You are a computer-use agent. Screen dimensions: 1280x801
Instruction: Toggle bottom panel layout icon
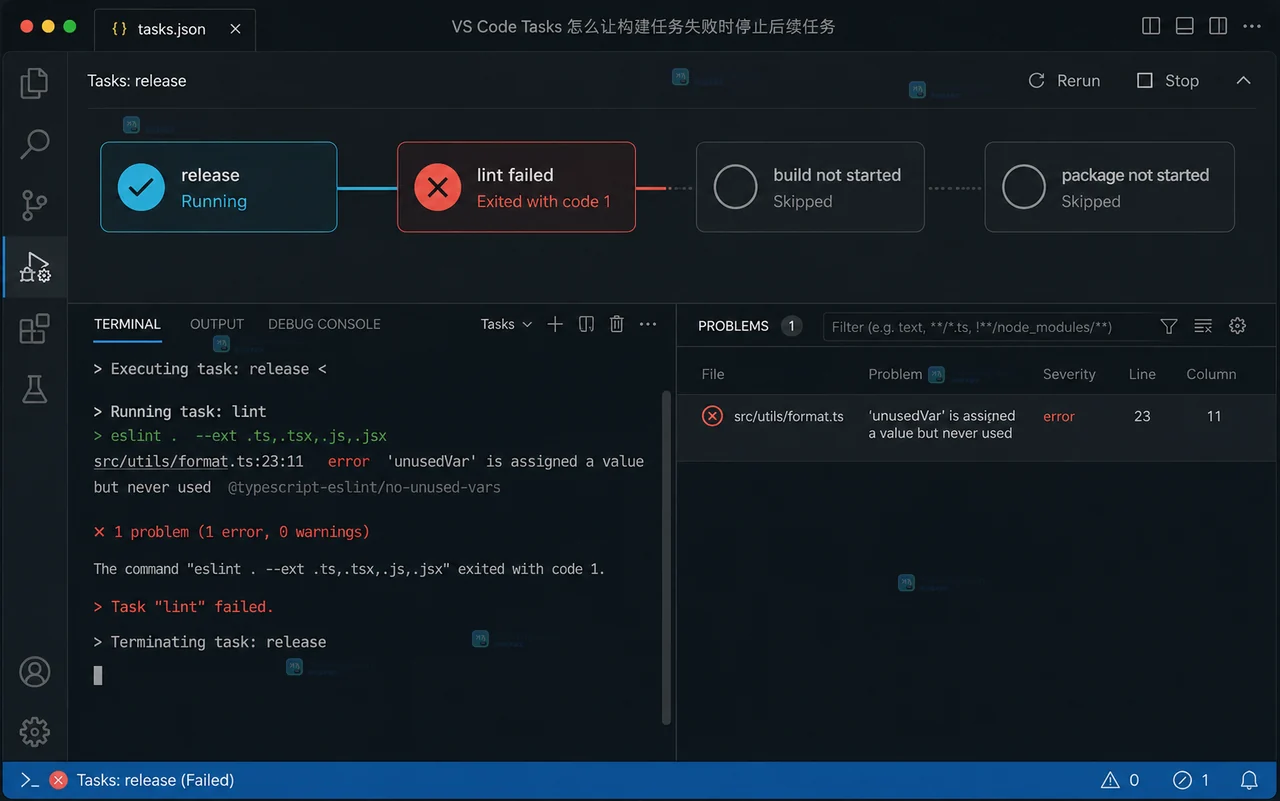pos(1184,26)
